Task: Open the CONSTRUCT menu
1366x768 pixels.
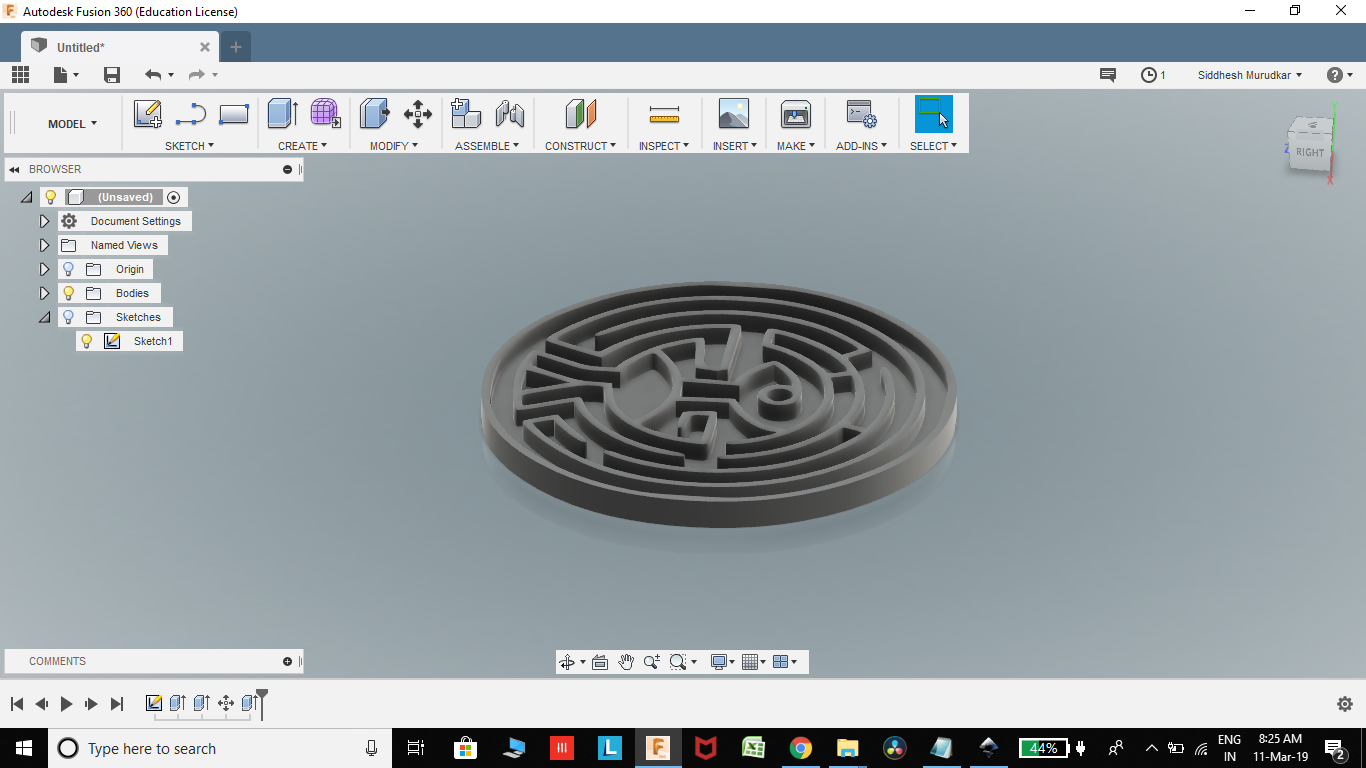Action: pos(580,146)
